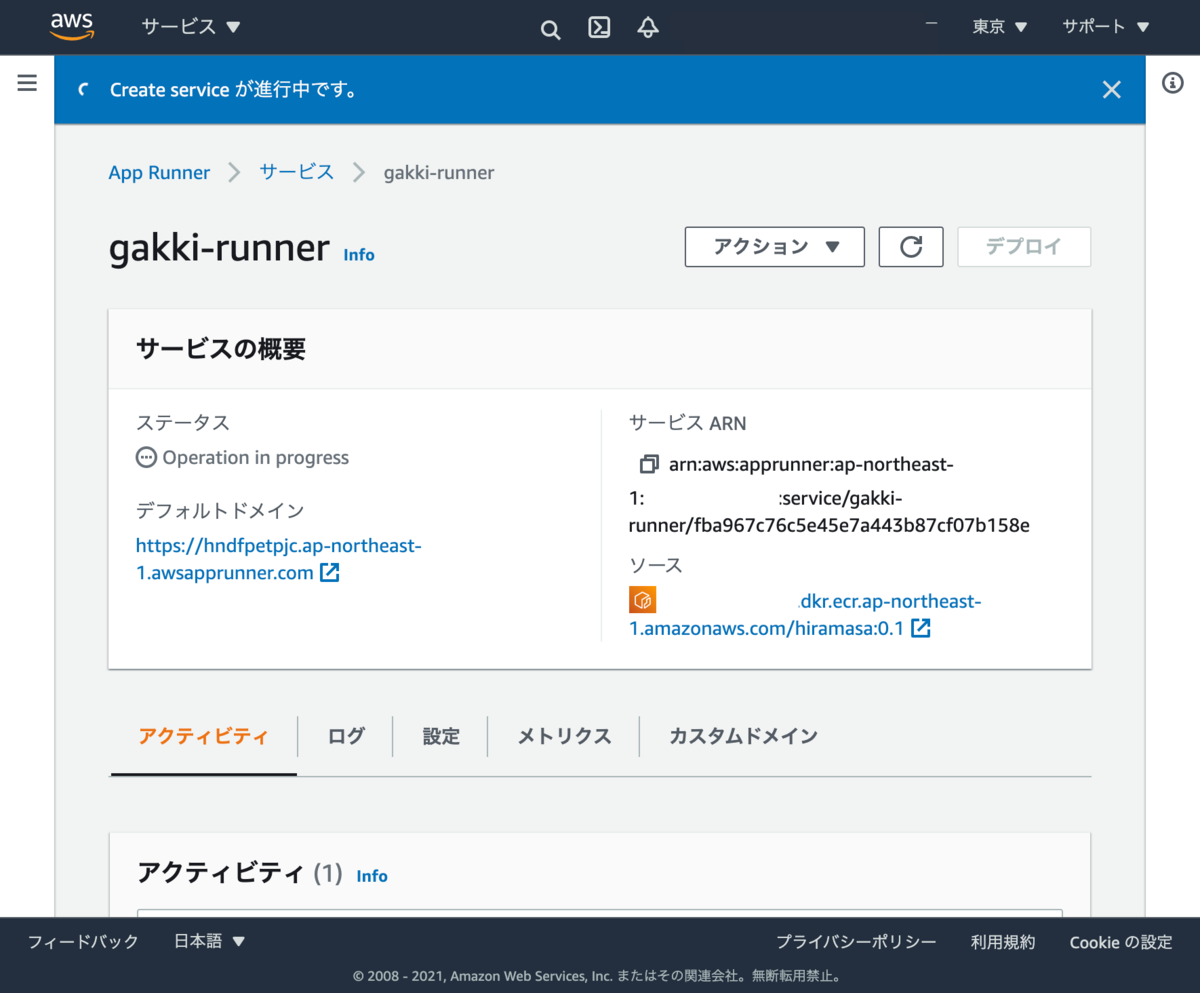This screenshot has width=1200, height=993.
Task: Open the hamburger side navigation menu
Action: 27,83
